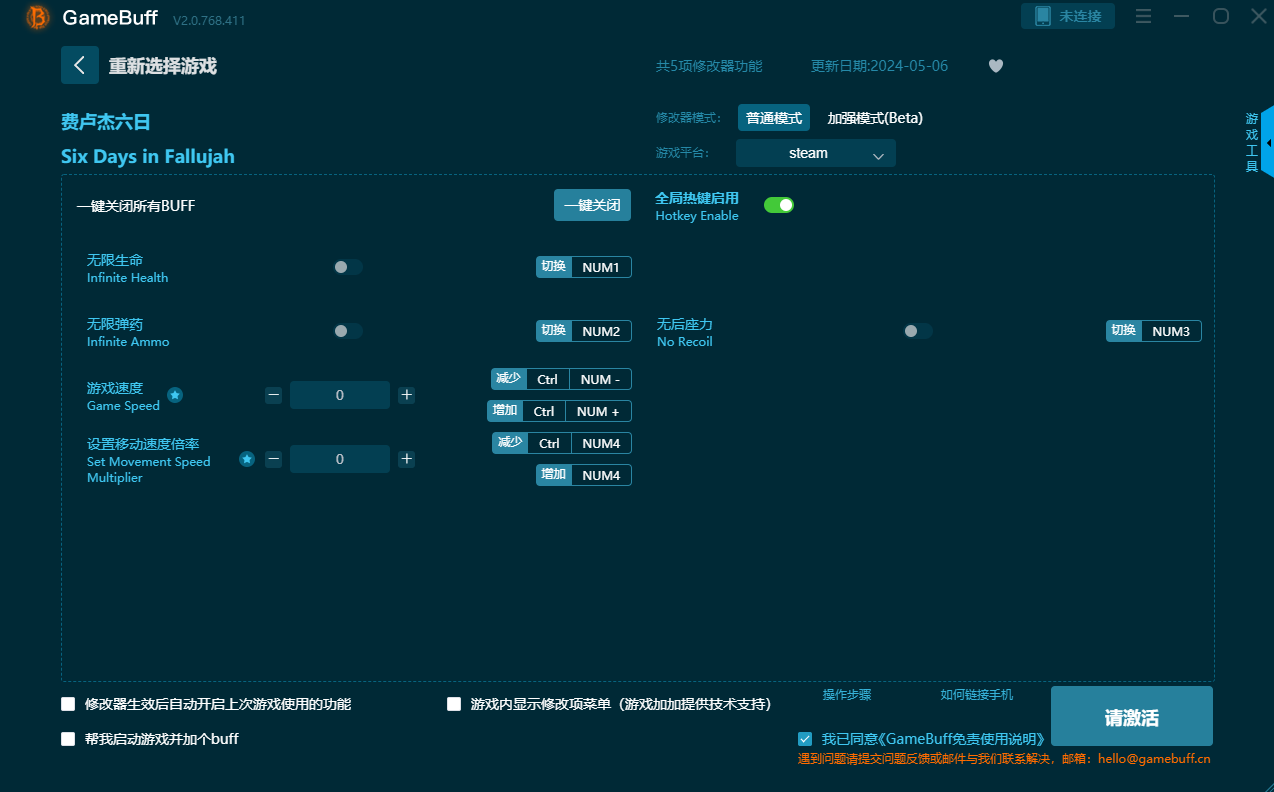Image resolution: width=1274 pixels, height=792 pixels.
Task: Decrease Movement Speed Multiplier with minus button
Action: (x=273, y=459)
